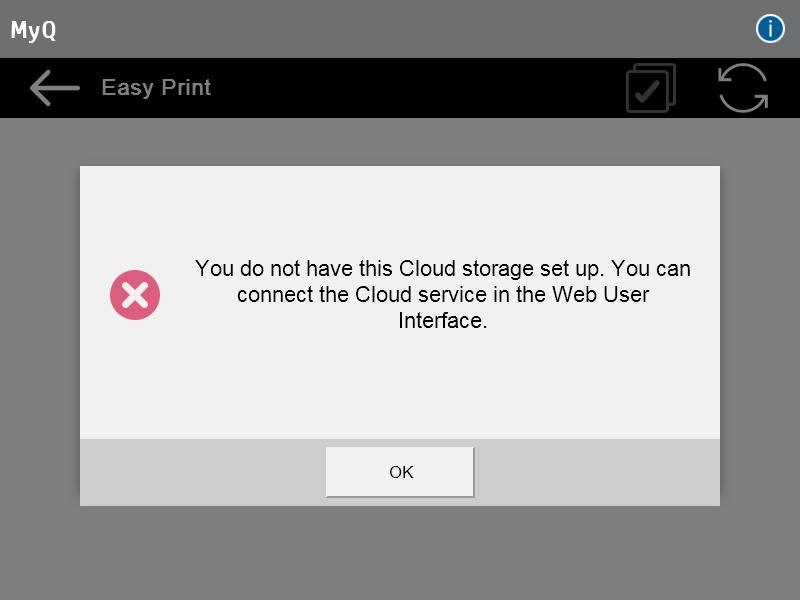Select the MyQ header bar
The width and height of the screenshot is (800, 600).
point(400,28)
